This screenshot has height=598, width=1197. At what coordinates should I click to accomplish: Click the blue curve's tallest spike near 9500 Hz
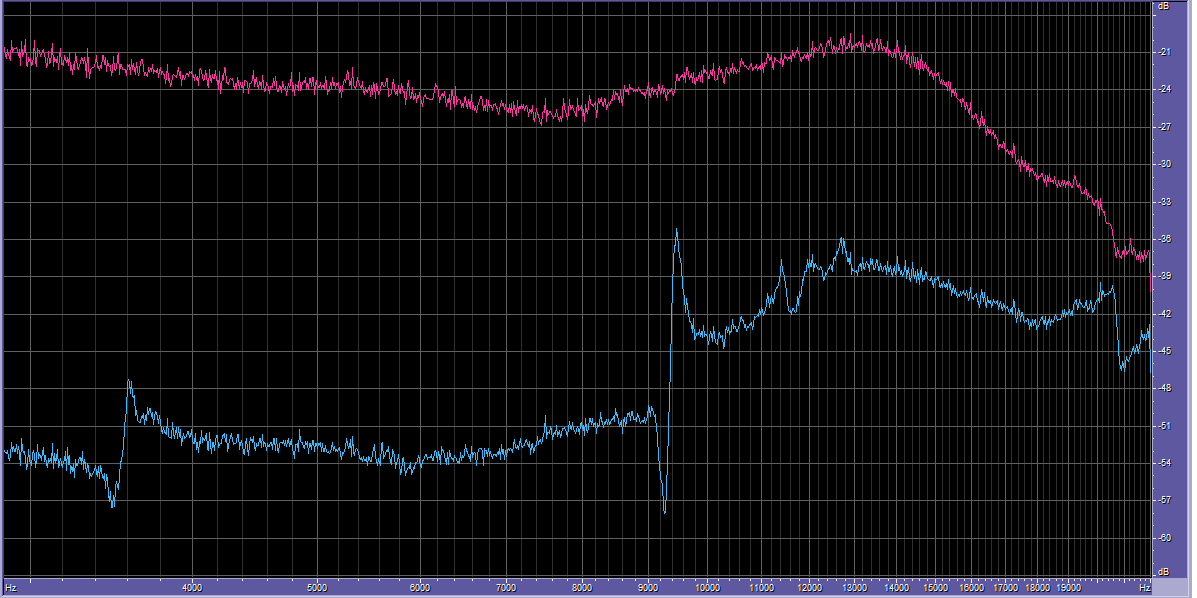pyautogui.click(x=676, y=231)
